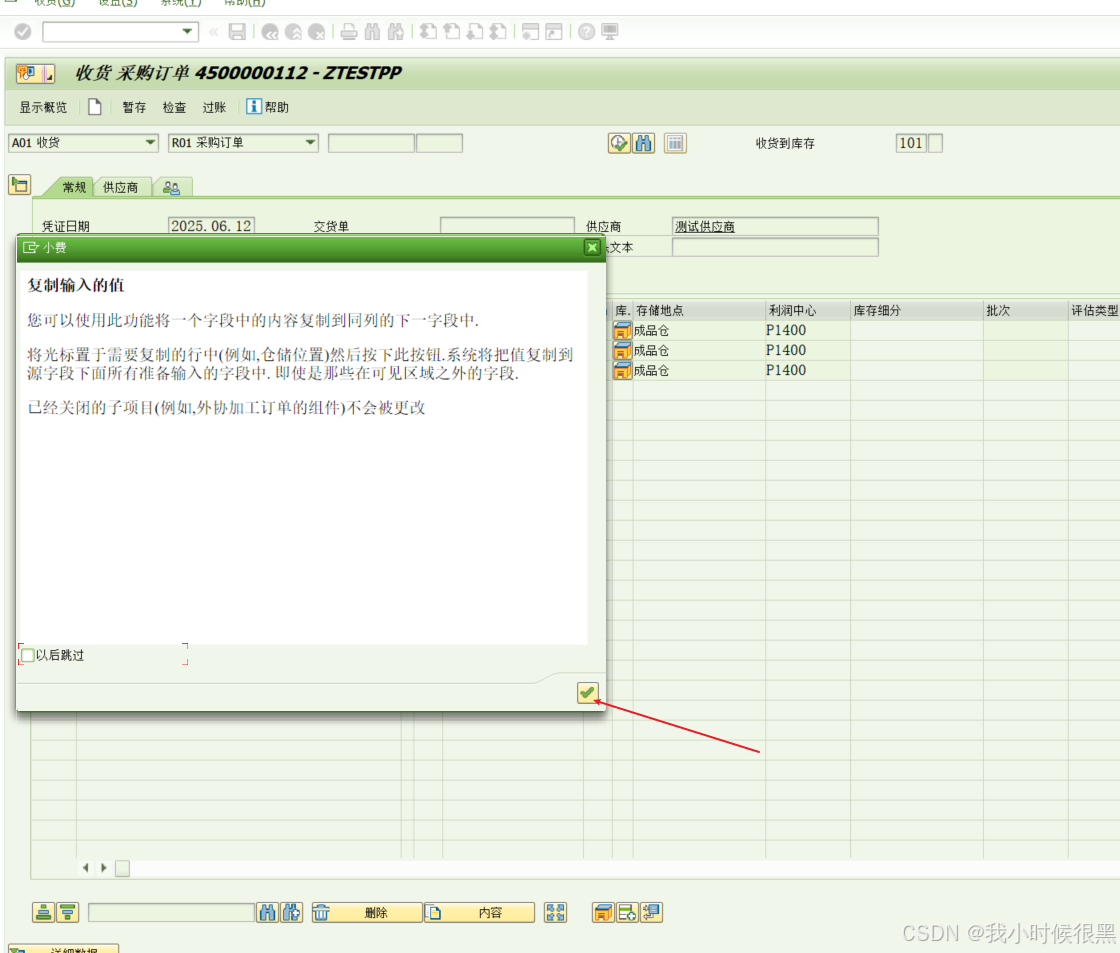Click the purchase order number input field
Viewport: 1120px width, 953px height.
[371, 143]
